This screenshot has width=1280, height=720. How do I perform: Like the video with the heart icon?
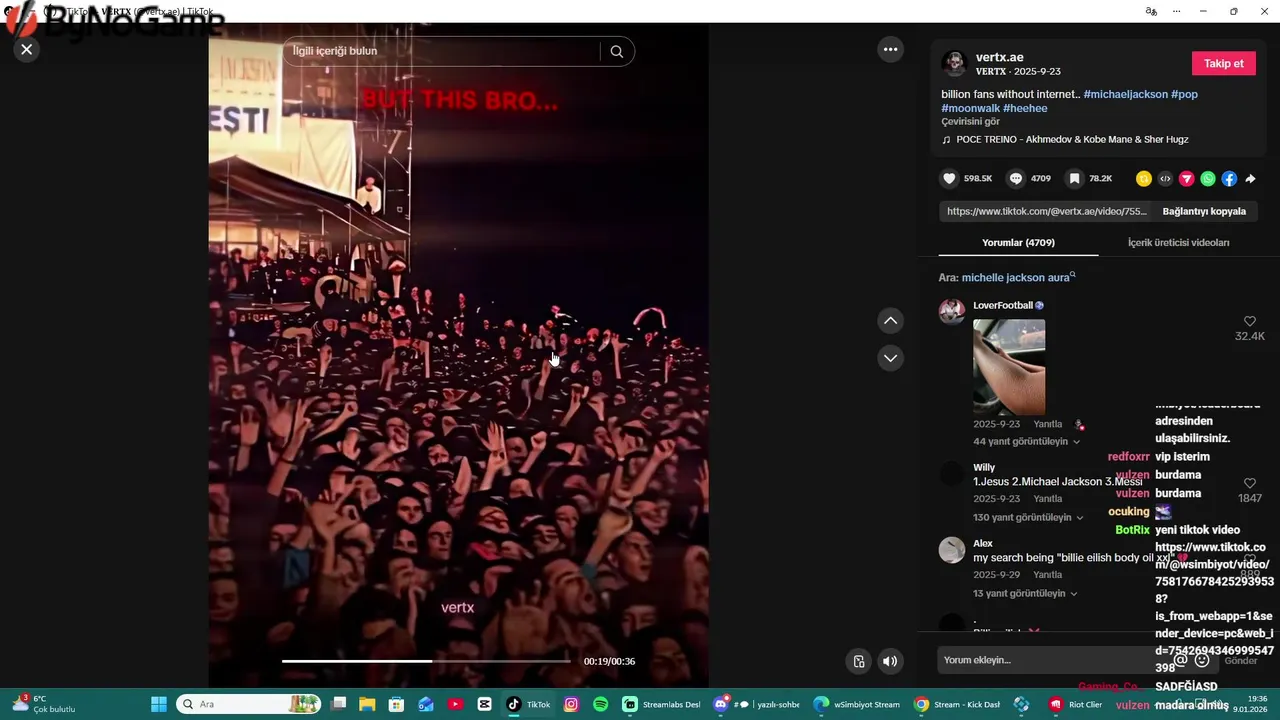point(949,178)
